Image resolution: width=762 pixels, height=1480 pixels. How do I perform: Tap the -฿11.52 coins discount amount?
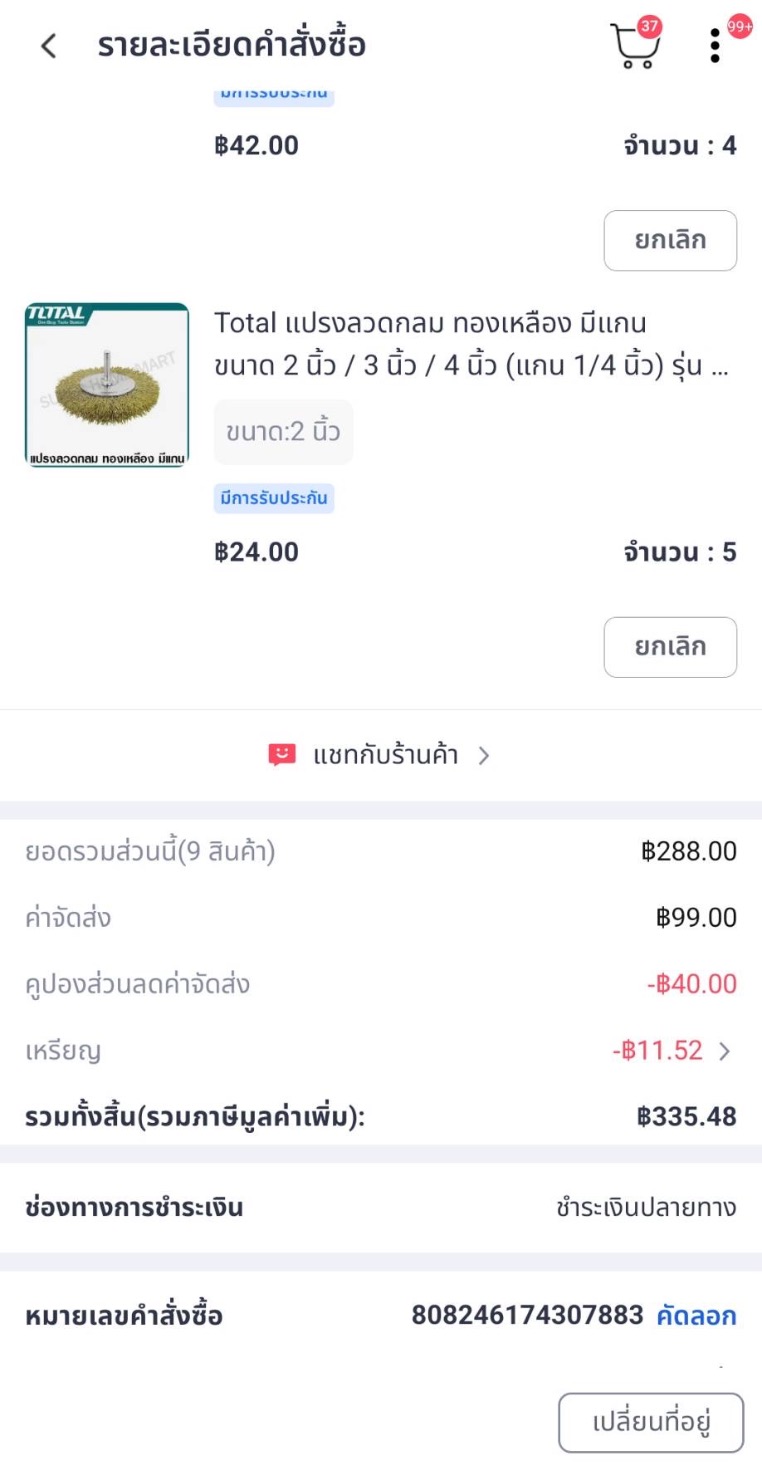[657, 1051]
